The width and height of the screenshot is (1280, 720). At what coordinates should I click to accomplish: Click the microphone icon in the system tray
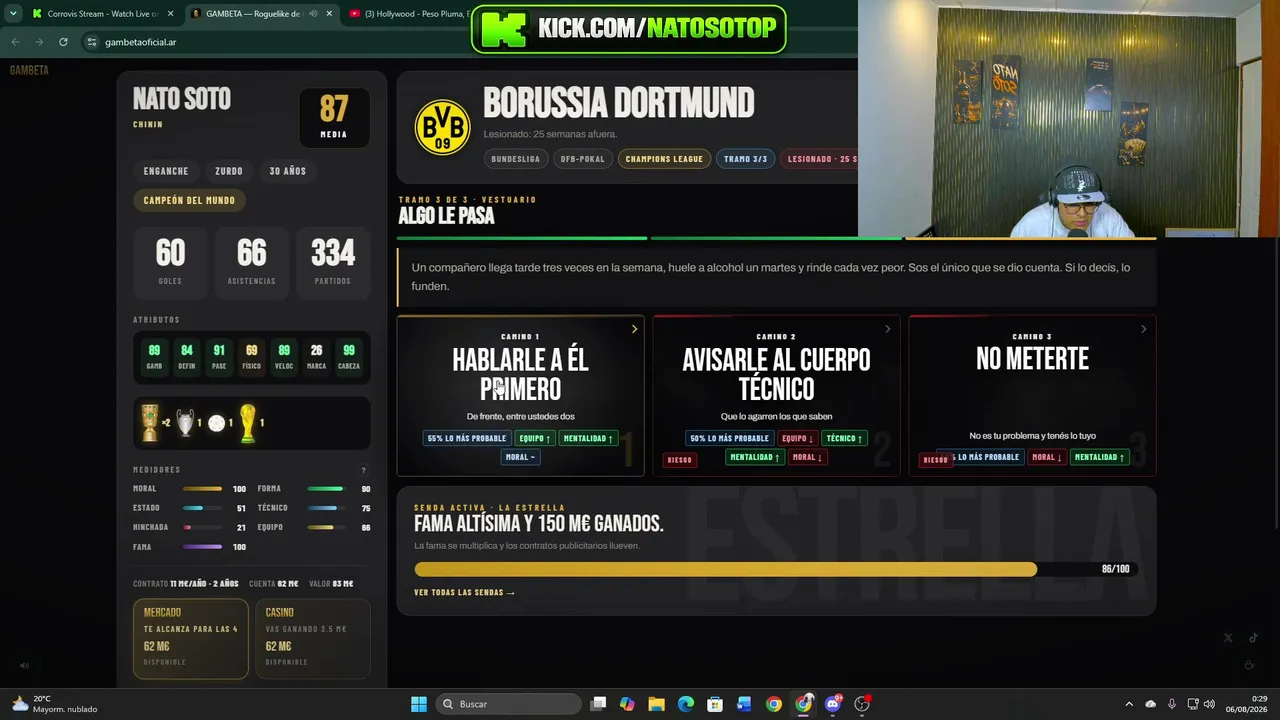click(1171, 704)
